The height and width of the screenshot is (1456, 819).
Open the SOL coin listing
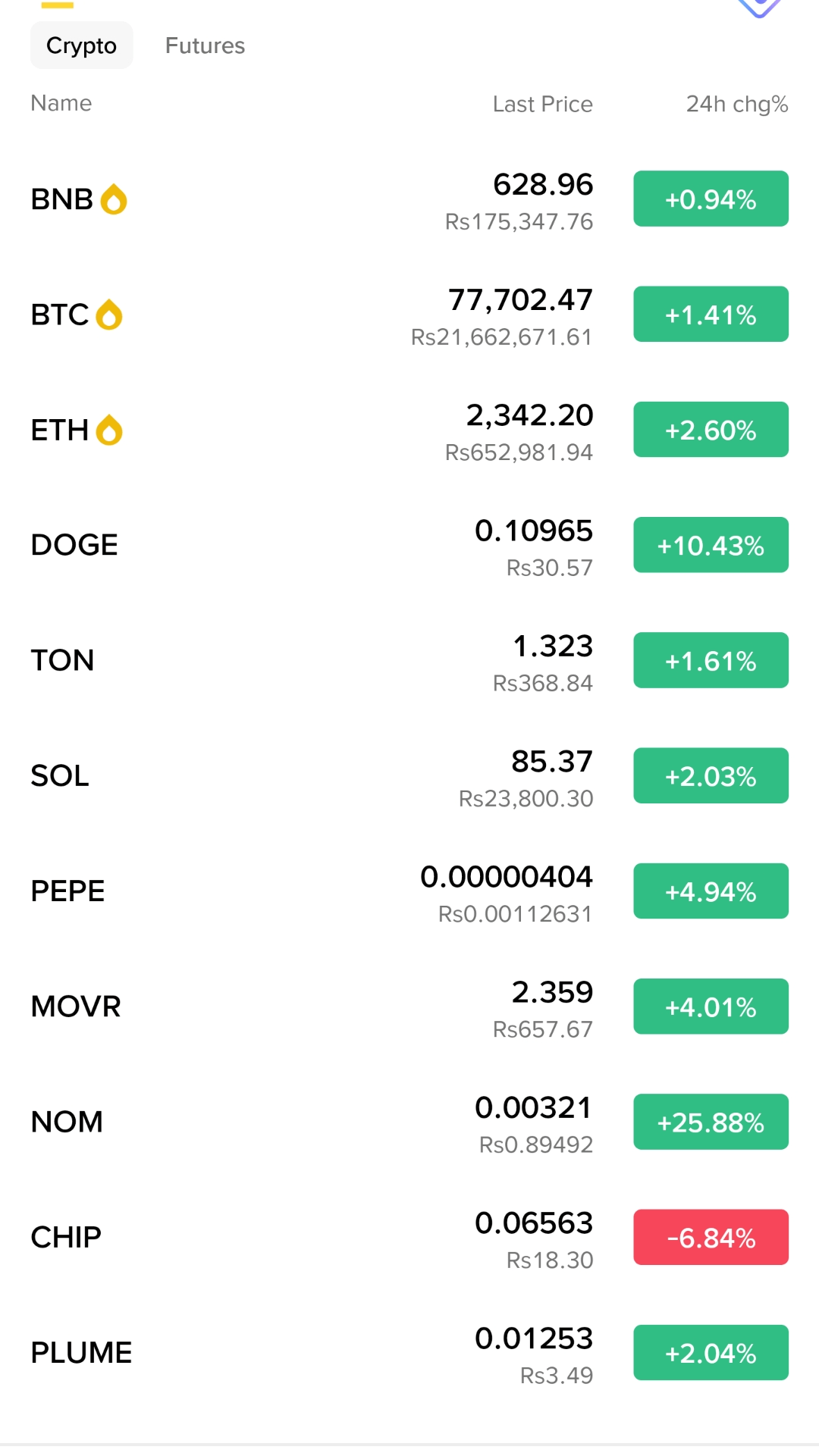tap(409, 775)
